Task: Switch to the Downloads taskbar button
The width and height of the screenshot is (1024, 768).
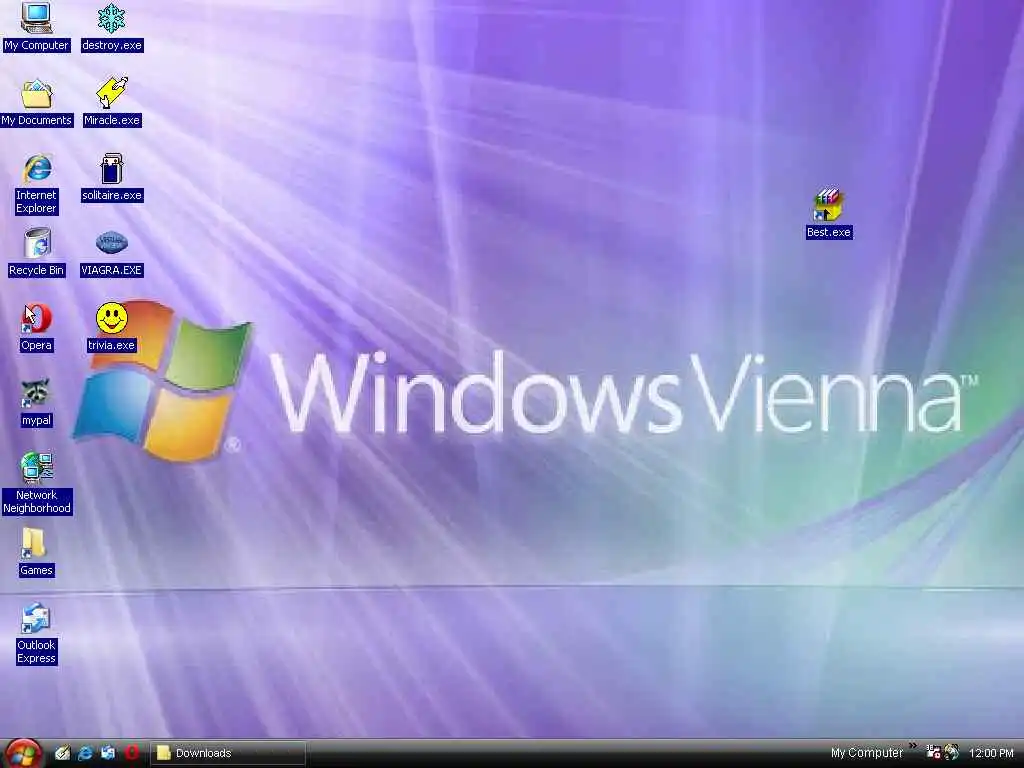Action: tap(228, 753)
